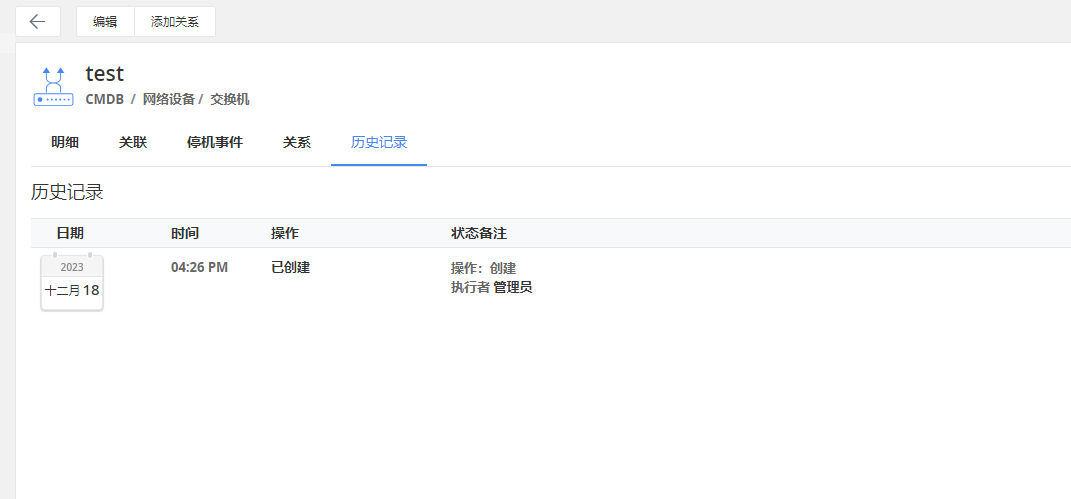The image size is (1071, 499).
Task: Open 网络设备 in the breadcrumb
Action: tap(169, 99)
